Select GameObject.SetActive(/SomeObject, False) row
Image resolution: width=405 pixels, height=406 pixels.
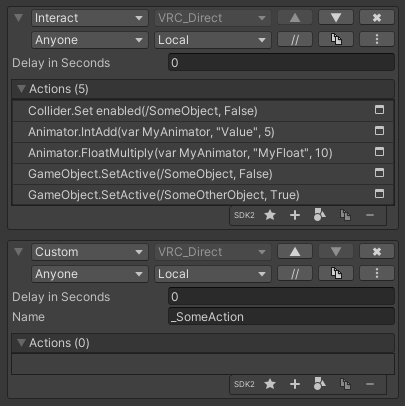(203, 174)
